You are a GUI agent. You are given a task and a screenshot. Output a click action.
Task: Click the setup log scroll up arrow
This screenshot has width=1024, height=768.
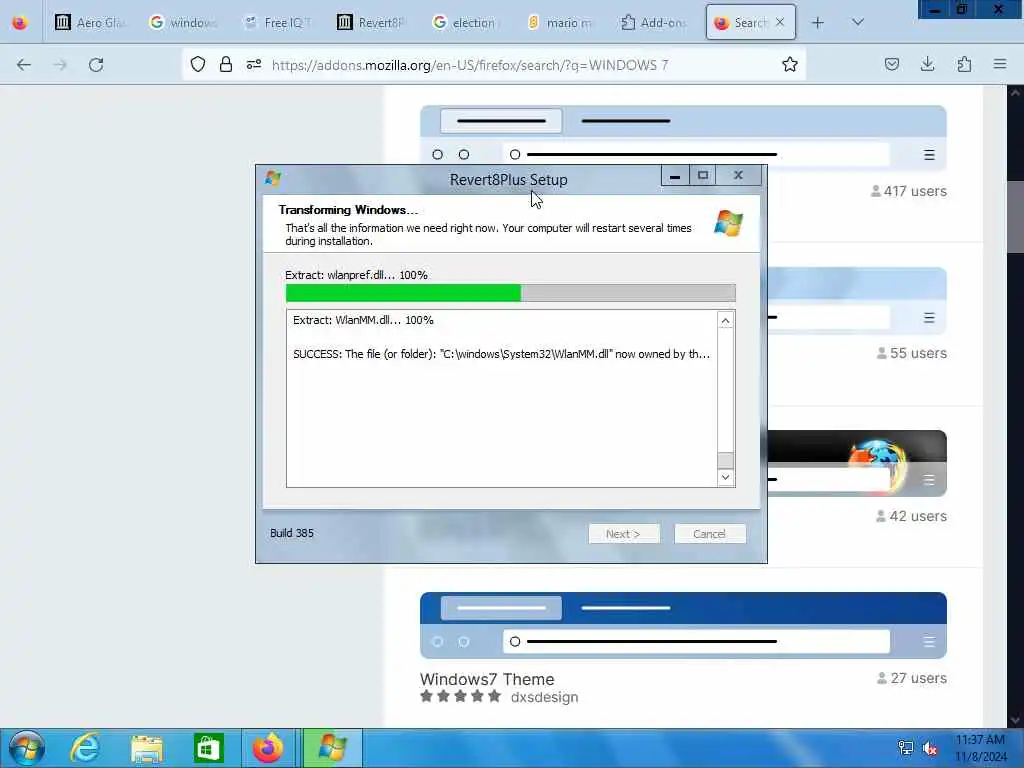725,320
